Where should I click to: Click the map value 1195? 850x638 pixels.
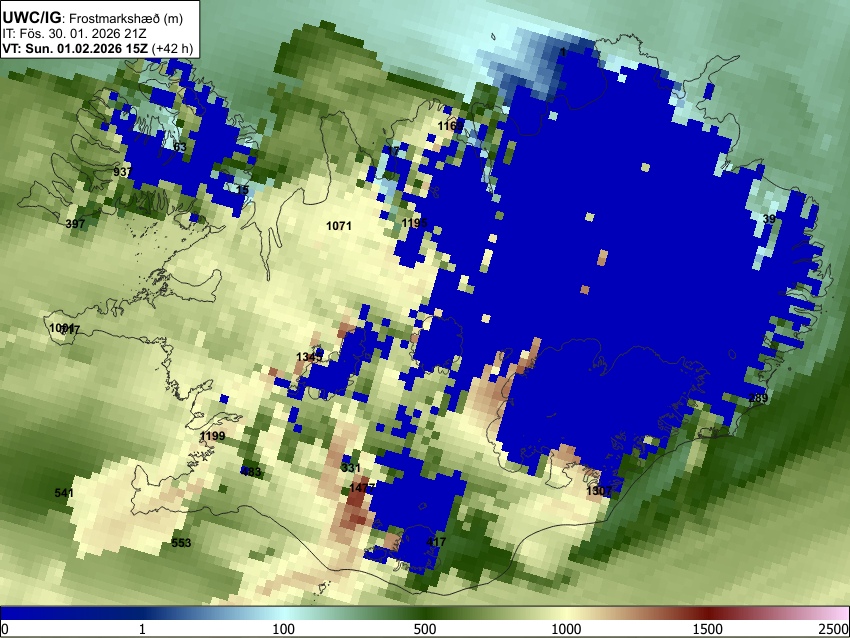click(x=414, y=223)
